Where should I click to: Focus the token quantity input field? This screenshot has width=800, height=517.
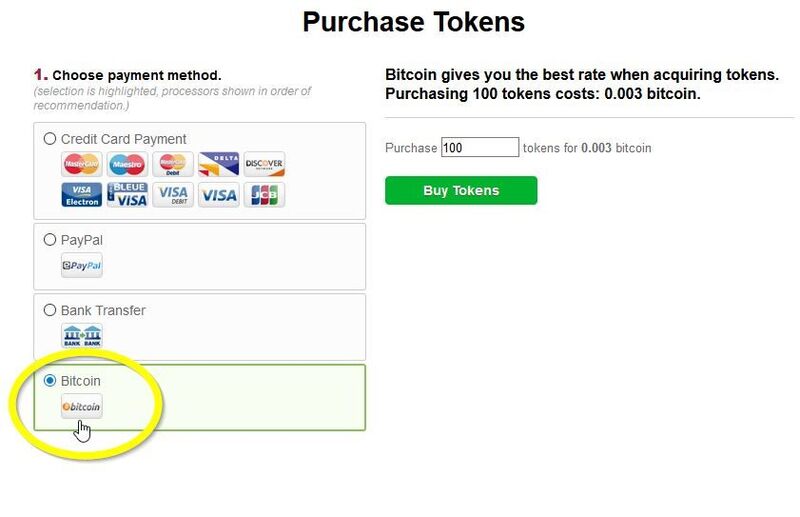(480, 147)
